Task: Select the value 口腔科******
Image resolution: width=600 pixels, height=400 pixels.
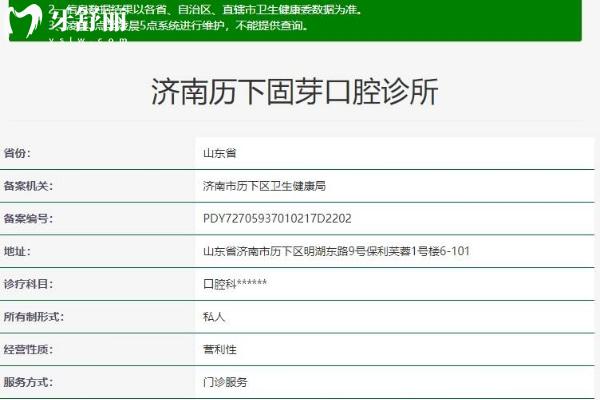Action: [235, 284]
